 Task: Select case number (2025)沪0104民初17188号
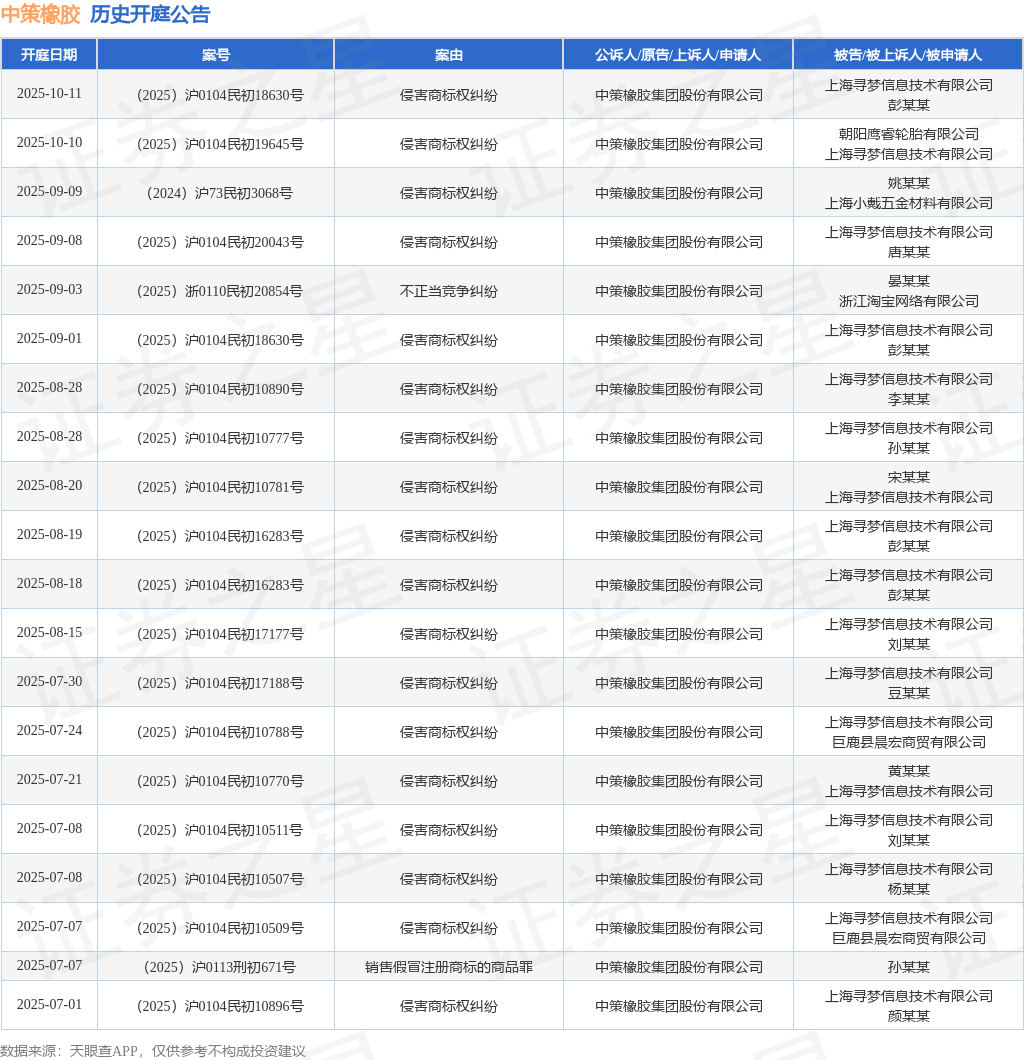pyautogui.click(x=220, y=683)
